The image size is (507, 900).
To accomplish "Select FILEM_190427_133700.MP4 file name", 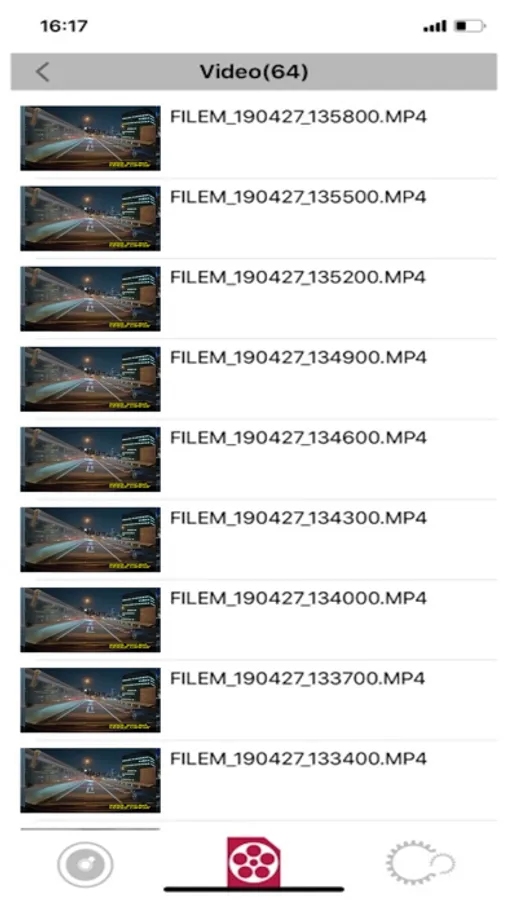I will click(x=298, y=680).
